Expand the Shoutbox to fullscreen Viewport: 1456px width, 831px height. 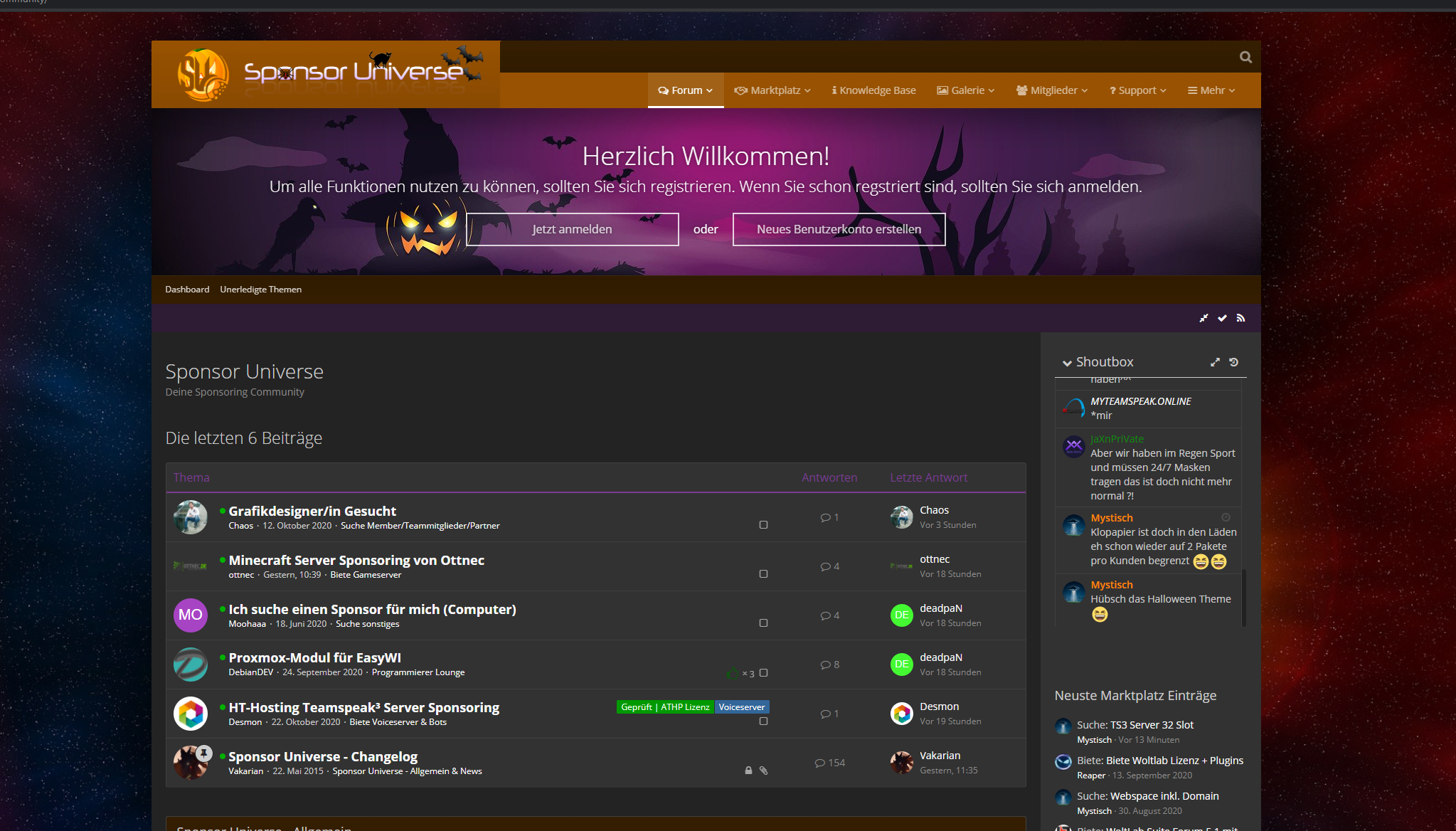(1215, 362)
